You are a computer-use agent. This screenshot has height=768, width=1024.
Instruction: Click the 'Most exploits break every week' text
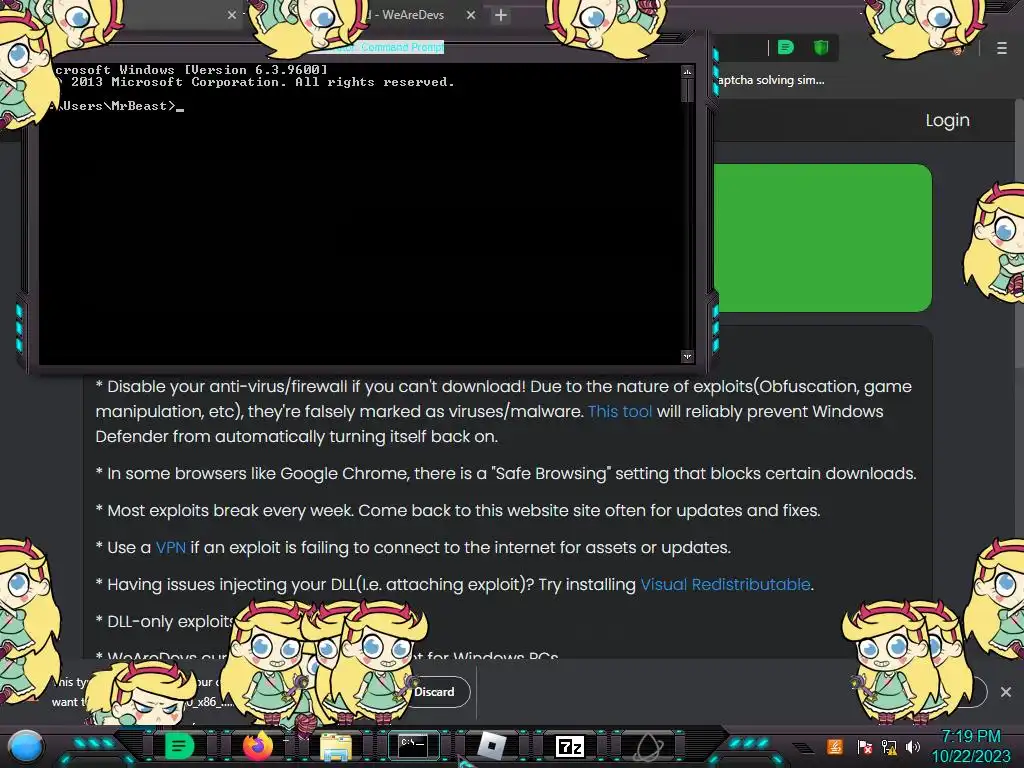point(458,510)
